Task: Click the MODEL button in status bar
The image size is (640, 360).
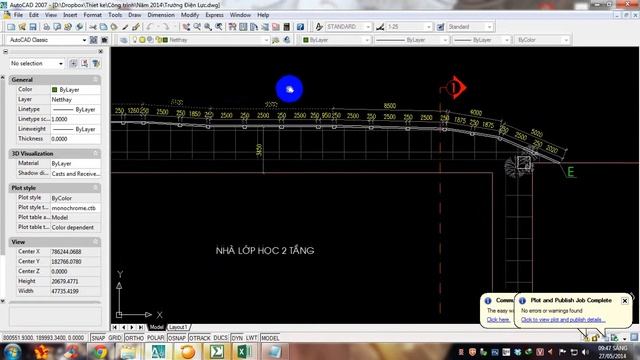Action: coord(270,338)
